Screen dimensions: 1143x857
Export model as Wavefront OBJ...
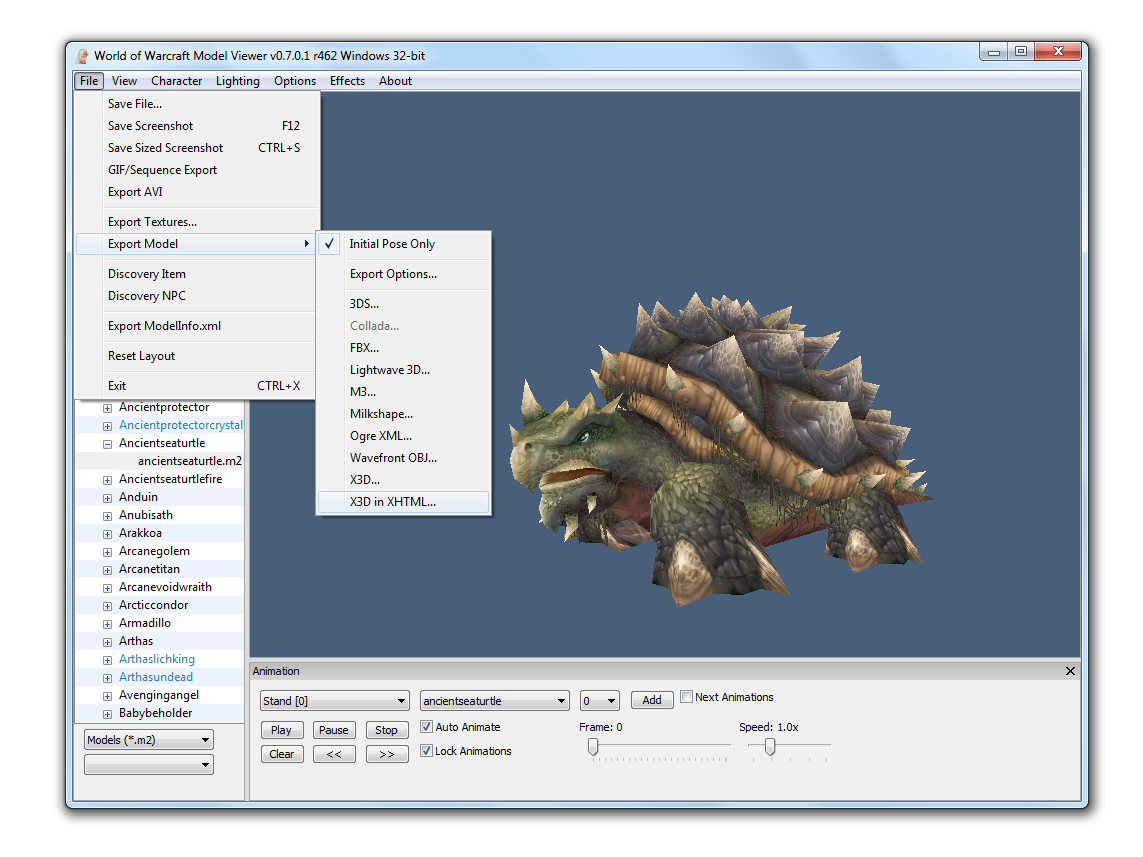pos(404,458)
